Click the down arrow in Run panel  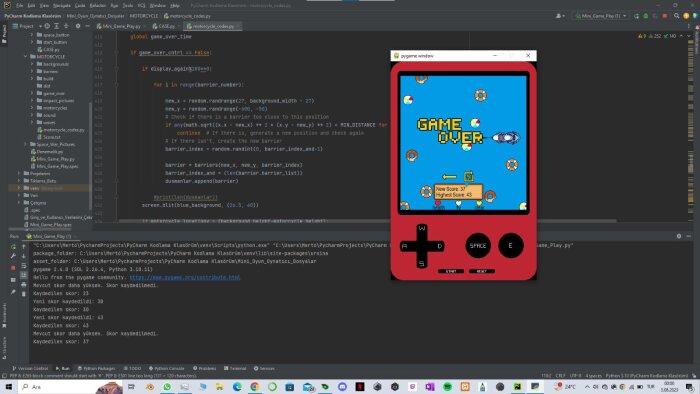click(24, 256)
